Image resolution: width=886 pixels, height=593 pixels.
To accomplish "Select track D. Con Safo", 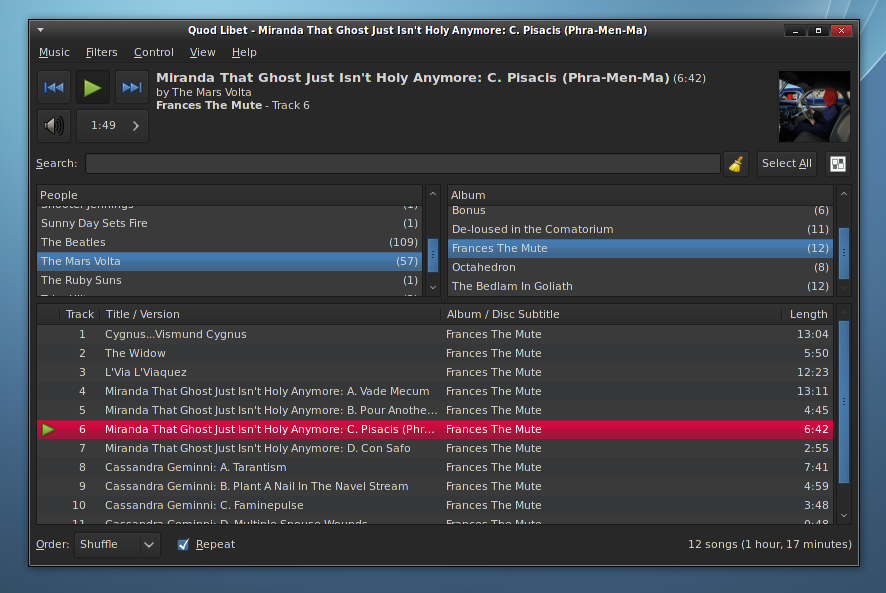I will click(x=435, y=448).
